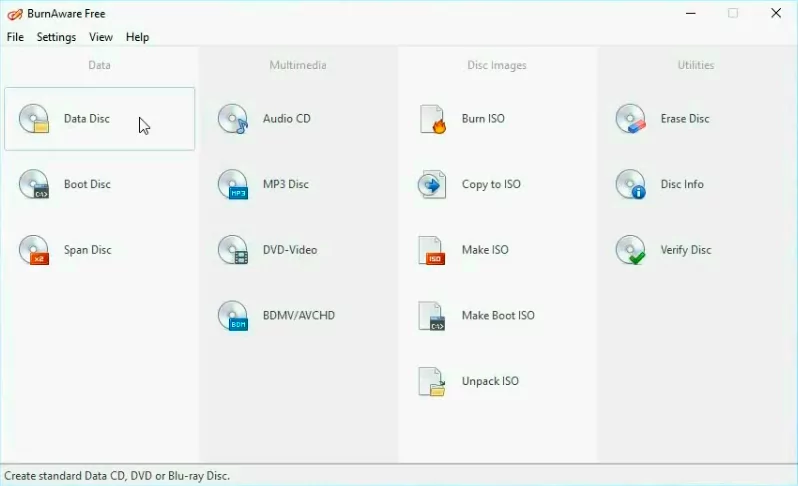Launch MP3 Disc via its label

point(286,184)
